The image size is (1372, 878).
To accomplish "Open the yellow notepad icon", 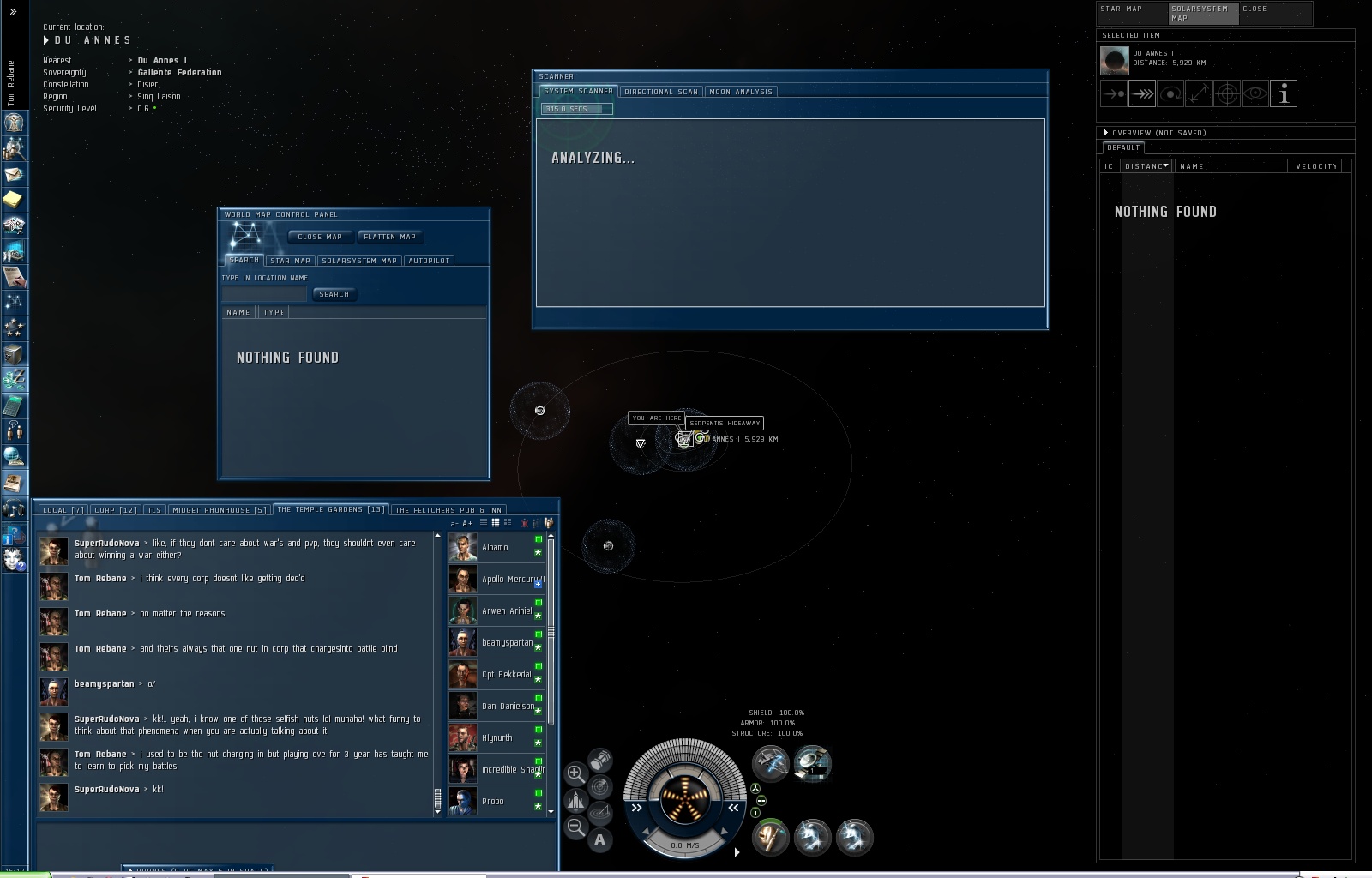I will pyautogui.click(x=14, y=200).
